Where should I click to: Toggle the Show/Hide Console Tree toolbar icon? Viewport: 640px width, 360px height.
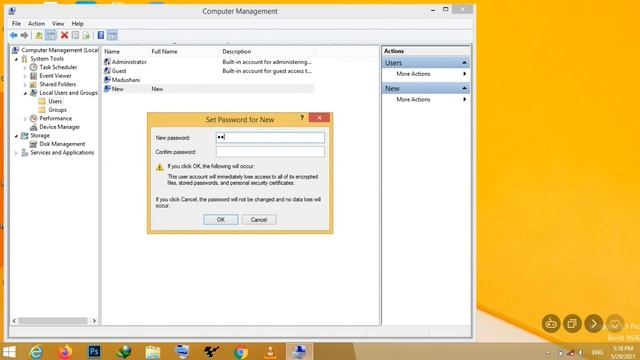click(x=51, y=36)
